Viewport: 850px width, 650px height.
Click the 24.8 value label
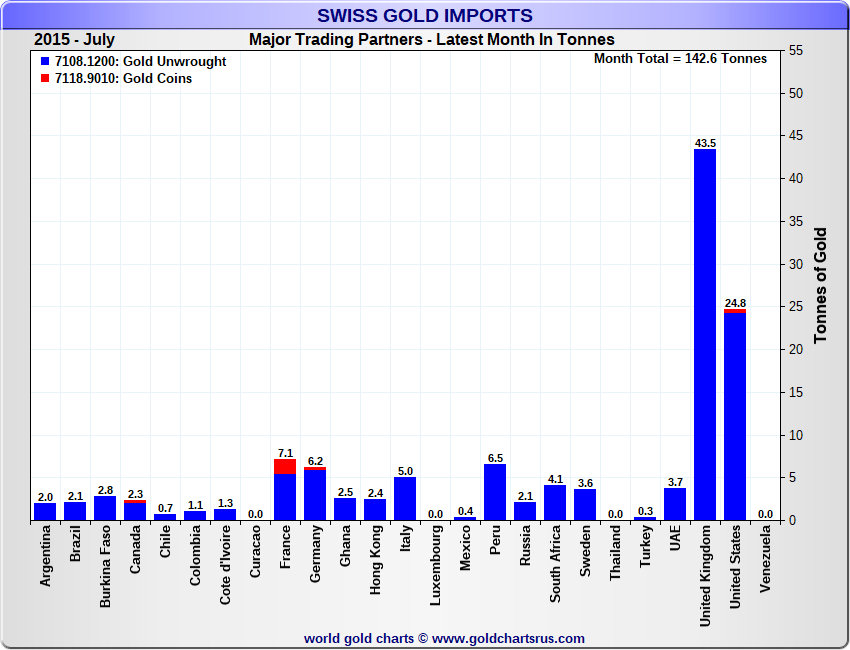click(x=735, y=303)
